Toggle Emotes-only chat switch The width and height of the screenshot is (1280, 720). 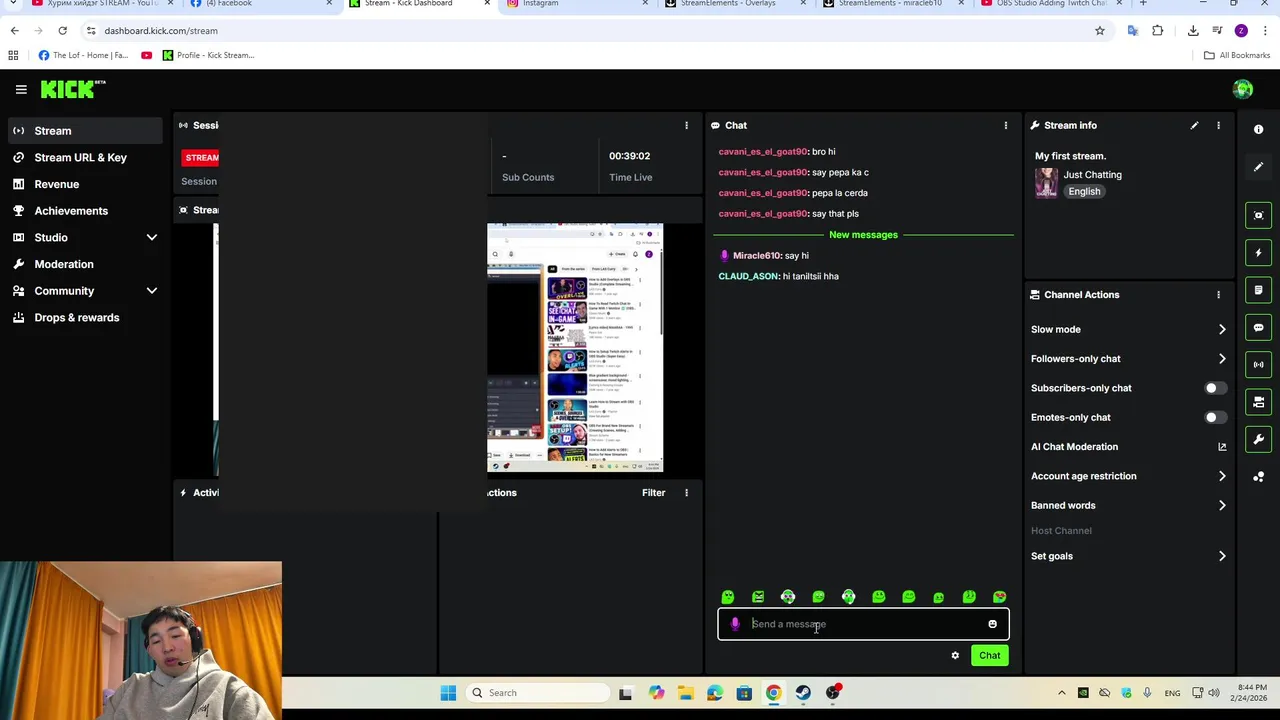pyautogui.click(x=1215, y=417)
